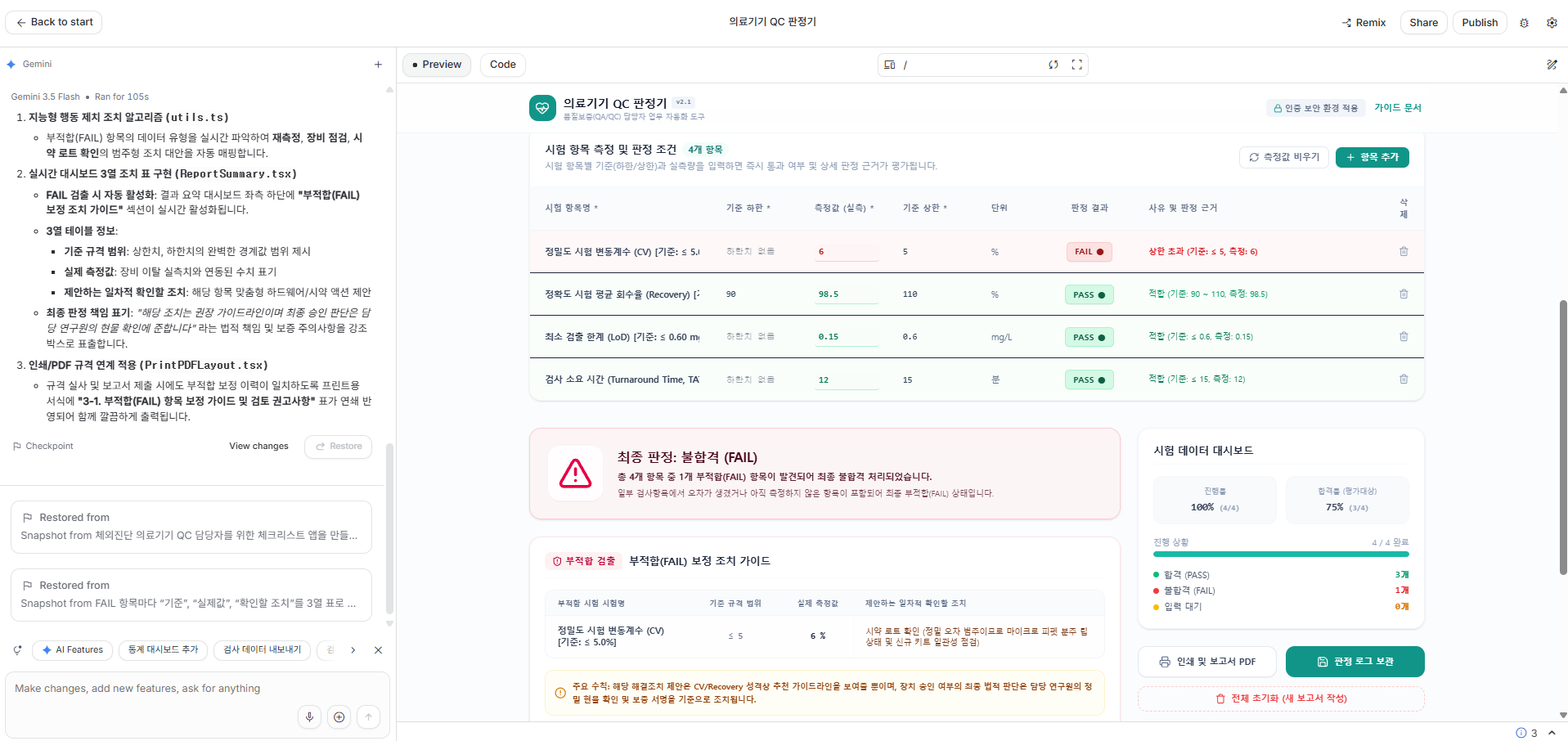Reload the preview with refresh icon
Image resolution: width=1568 pixels, height=741 pixels.
point(1054,65)
